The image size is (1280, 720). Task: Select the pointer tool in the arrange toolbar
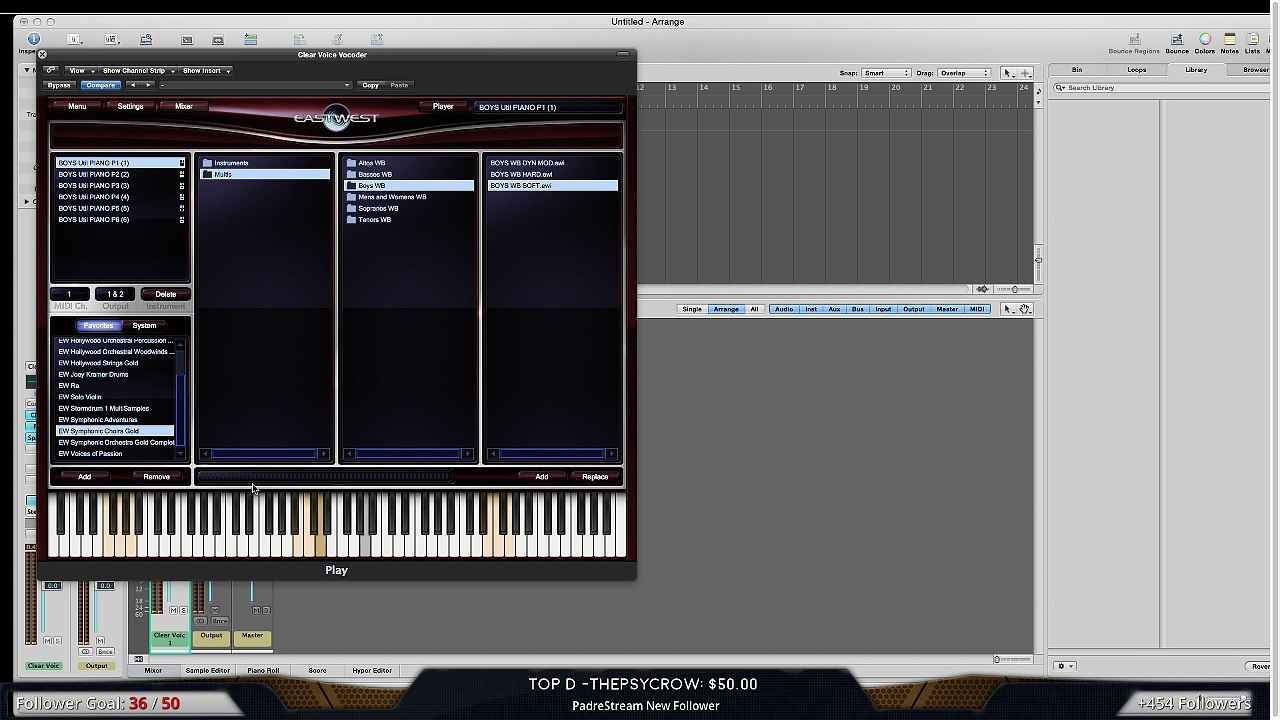1008,73
